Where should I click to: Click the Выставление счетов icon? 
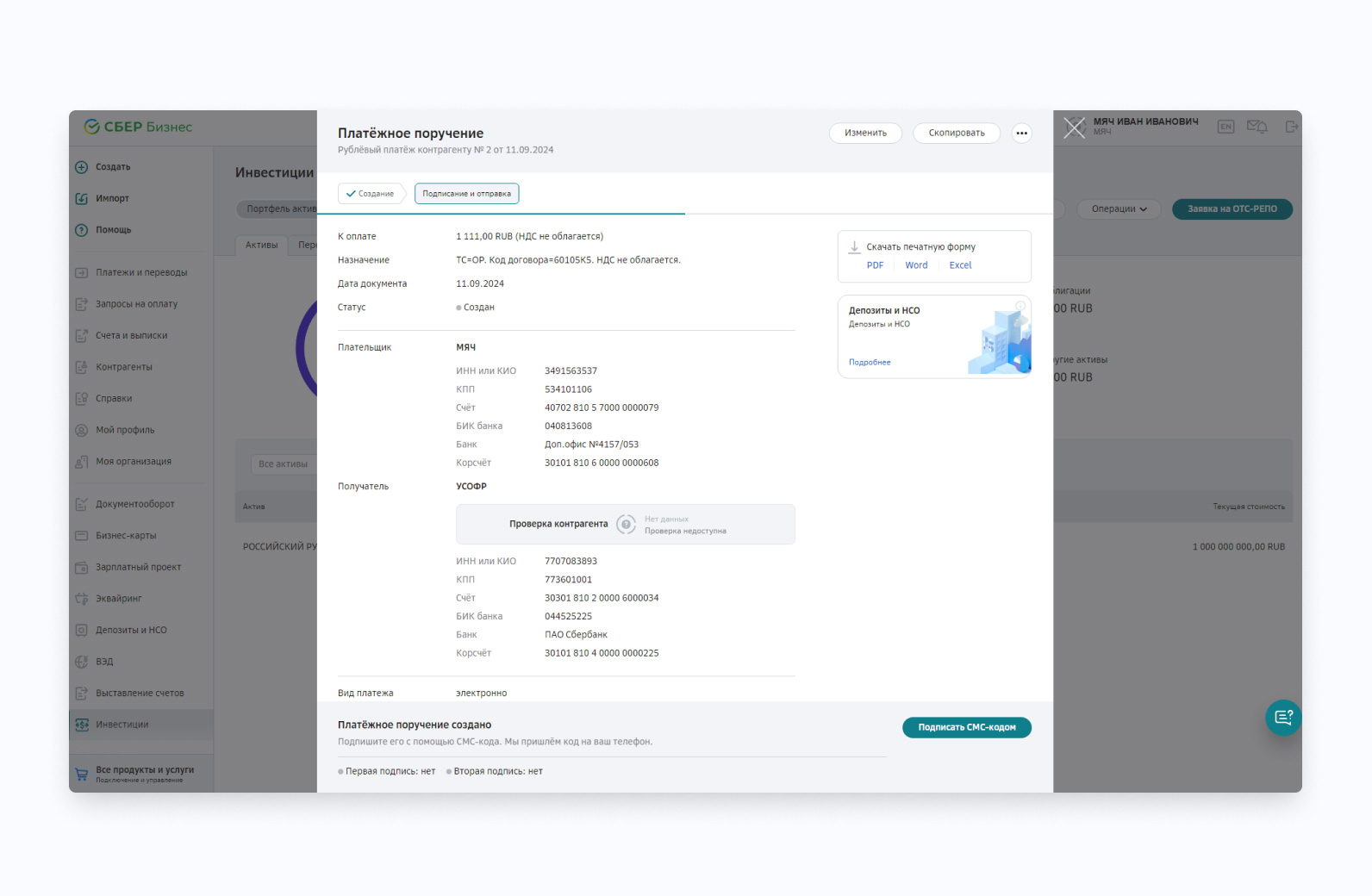(x=82, y=694)
